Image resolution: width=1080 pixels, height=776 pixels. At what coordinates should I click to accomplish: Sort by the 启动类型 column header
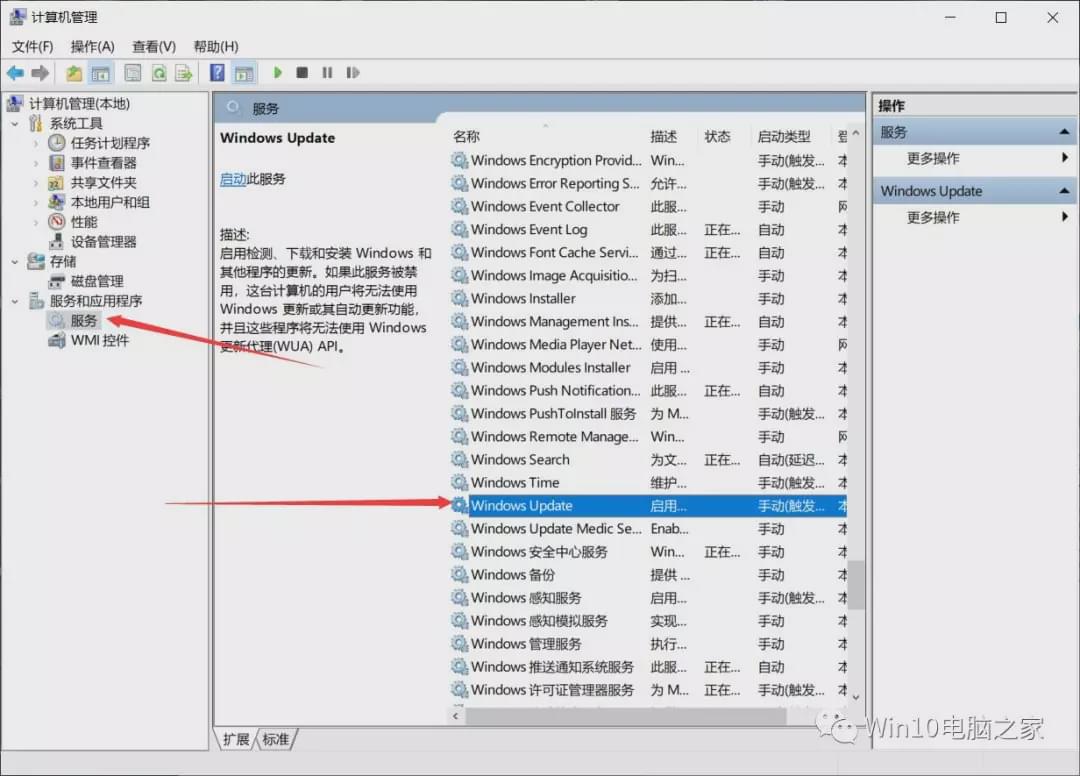tap(784, 136)
